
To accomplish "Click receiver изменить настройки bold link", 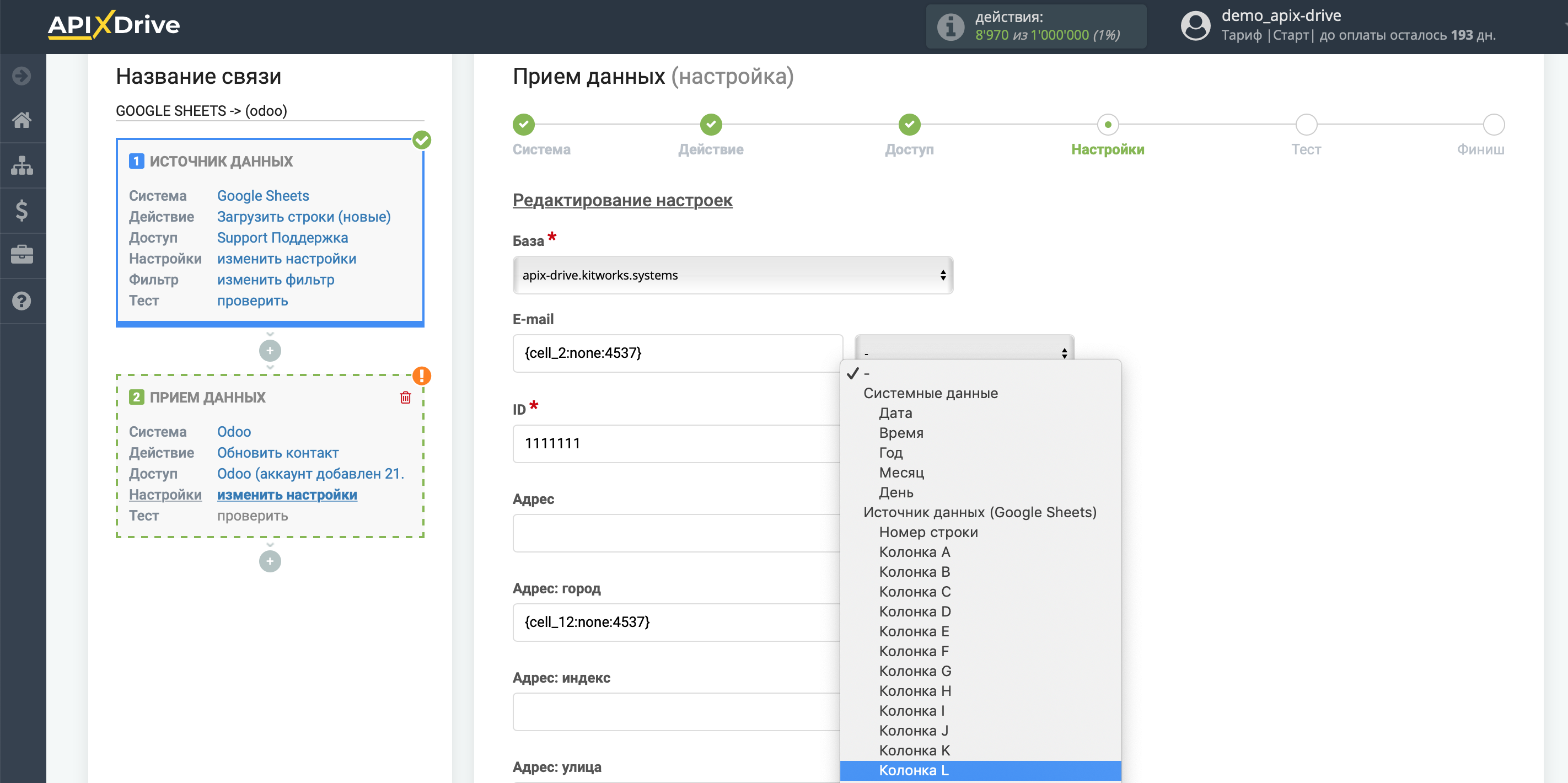I will pyautogui.click(x=287, y=495).
